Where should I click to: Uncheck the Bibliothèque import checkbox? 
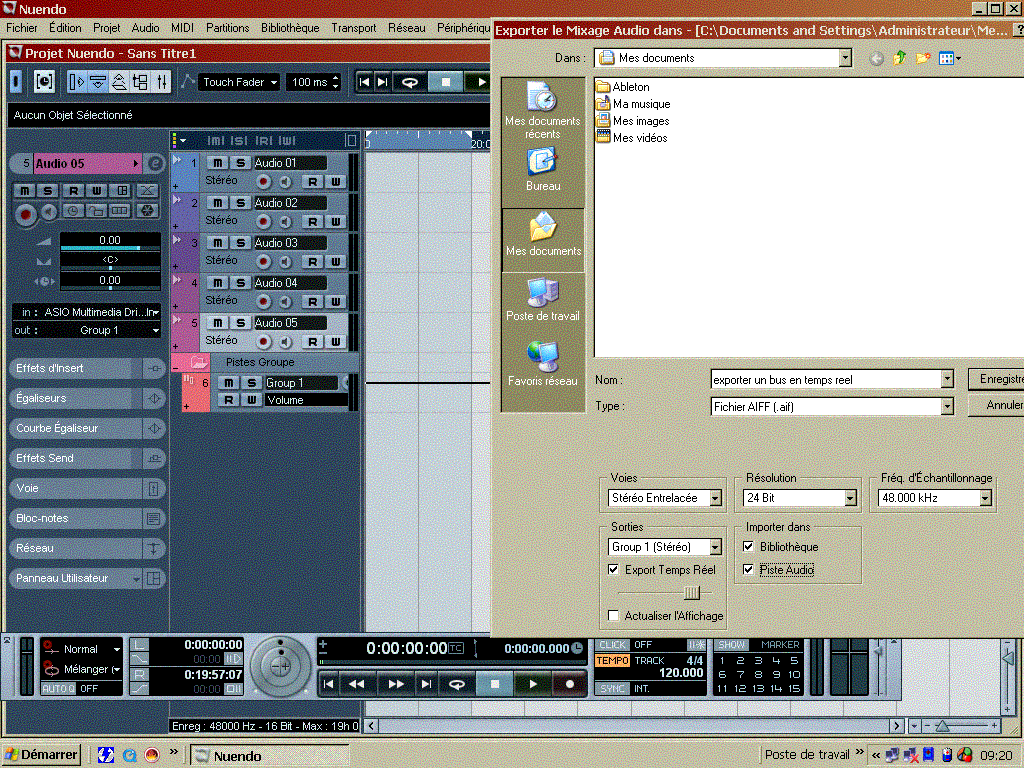[x=748, y=547]
